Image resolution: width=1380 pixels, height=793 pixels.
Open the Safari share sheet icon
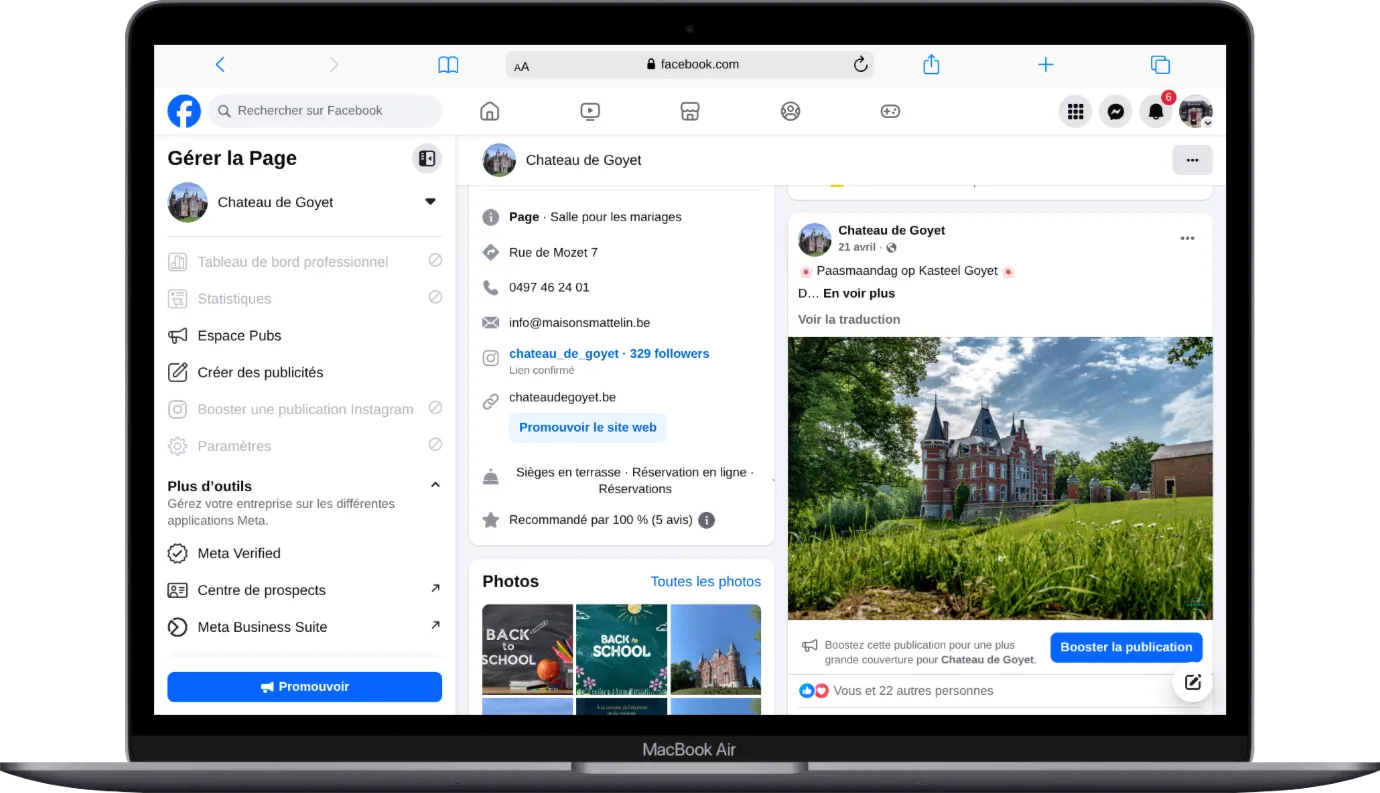tap(931, 65)
